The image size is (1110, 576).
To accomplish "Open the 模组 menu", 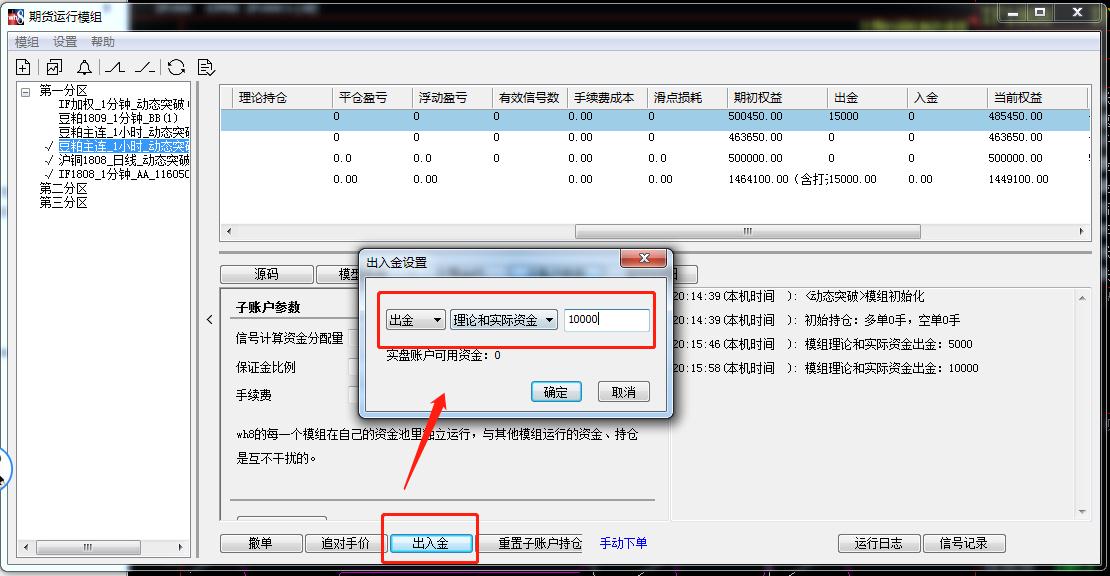I will (x=27, y=42).
